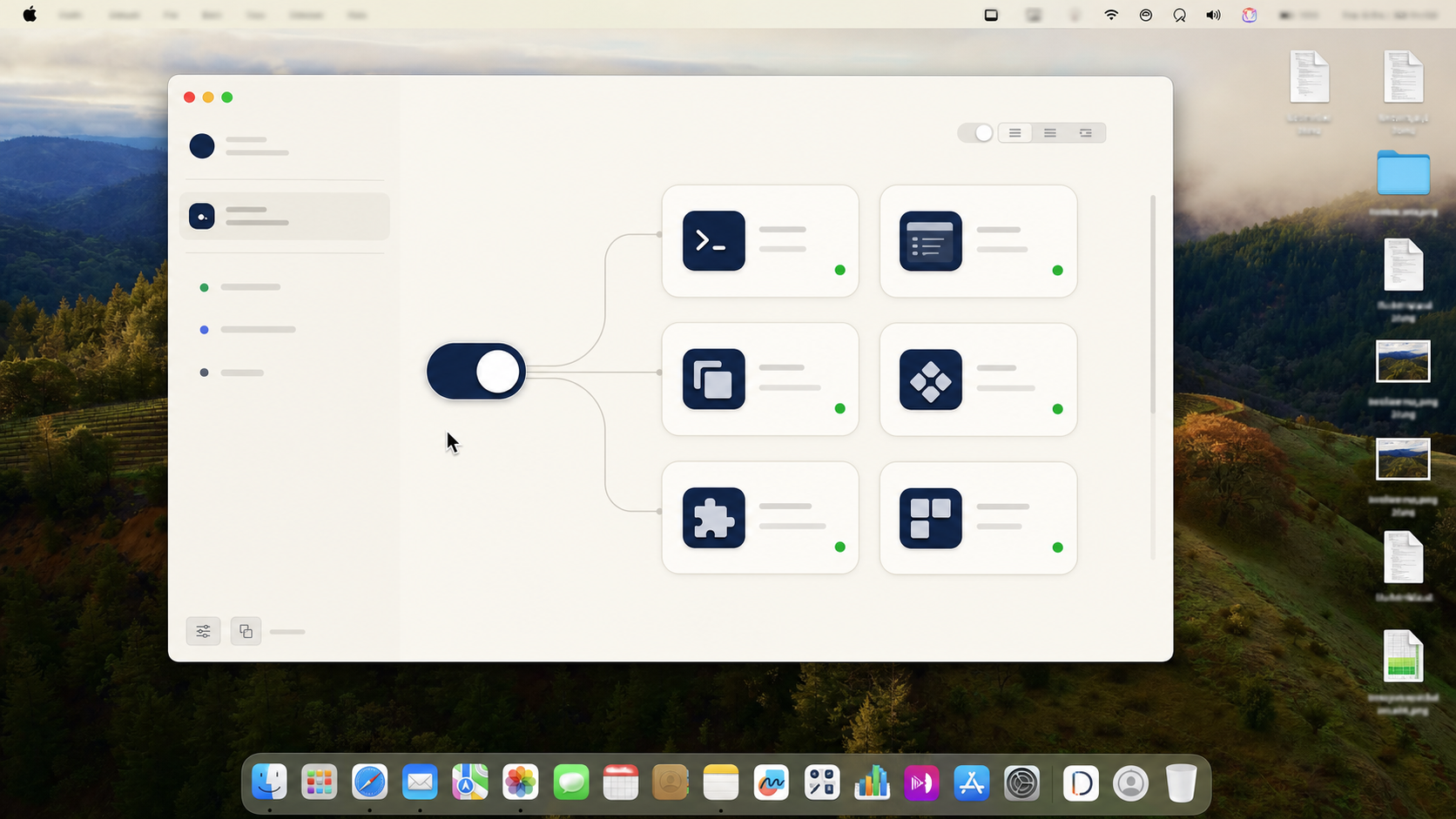
Task: Select the gray dot sidebar entry
Action: tap(233, 373)
